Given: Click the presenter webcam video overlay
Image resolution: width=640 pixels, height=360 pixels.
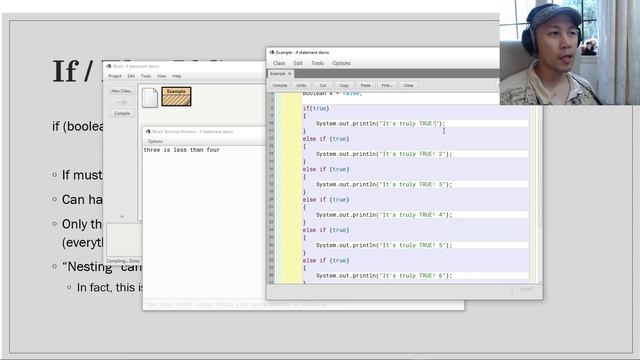Looking at the screenshot, I should click(x=570, y=52).
